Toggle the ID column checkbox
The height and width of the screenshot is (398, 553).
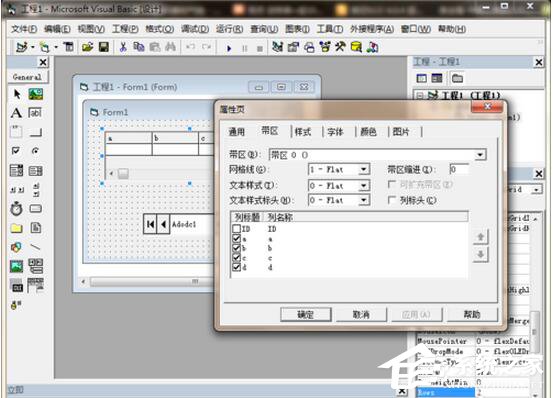[236, 229]
